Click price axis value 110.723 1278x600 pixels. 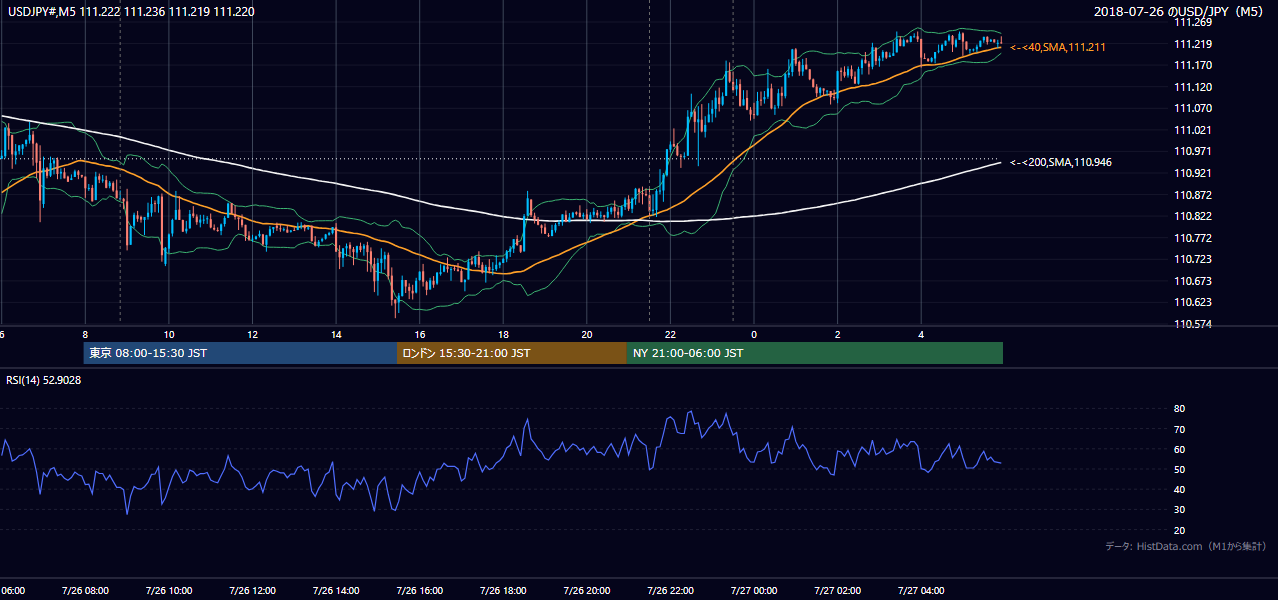(1192, 259)
